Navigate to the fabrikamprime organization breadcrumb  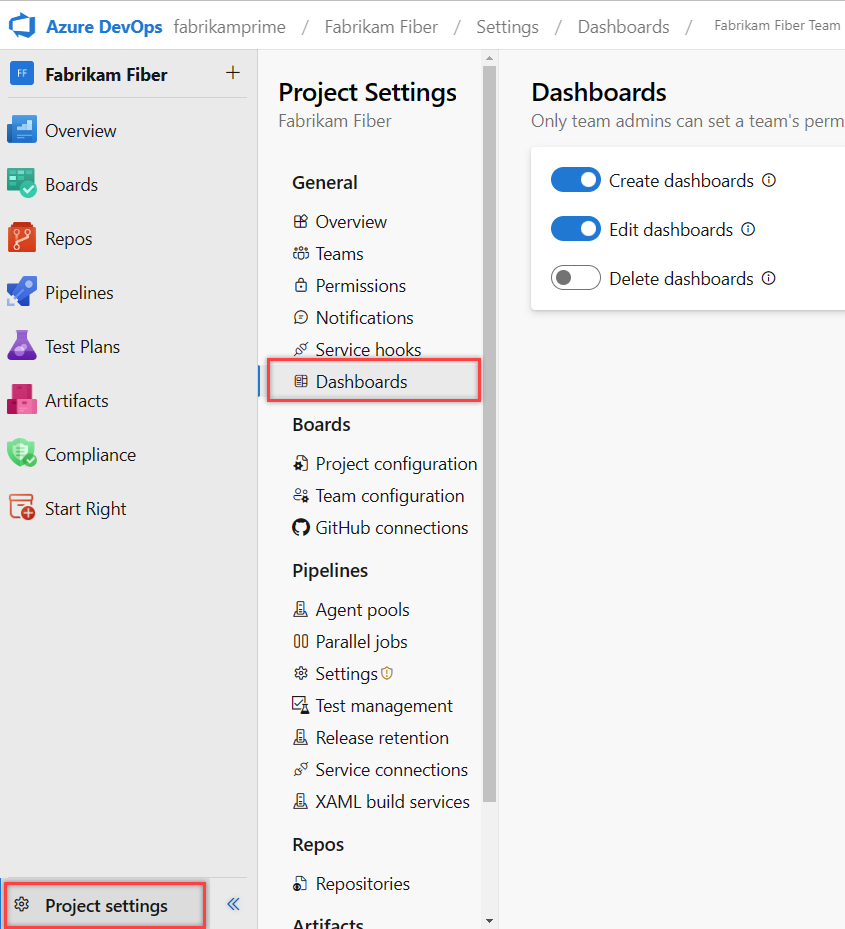[x=229, y=26]
